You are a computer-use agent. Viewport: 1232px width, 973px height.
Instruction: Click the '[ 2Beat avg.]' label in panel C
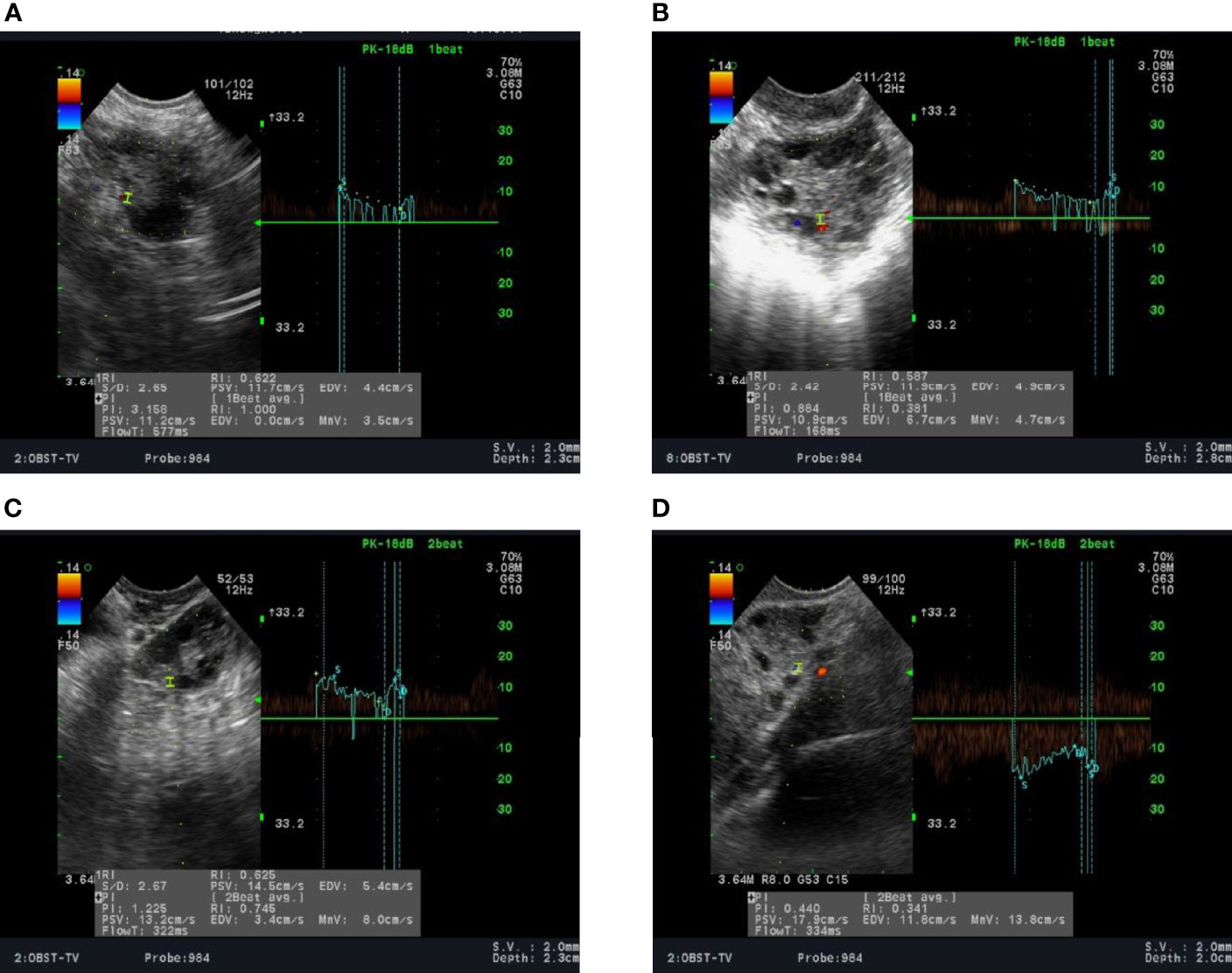tap(258, 897)
